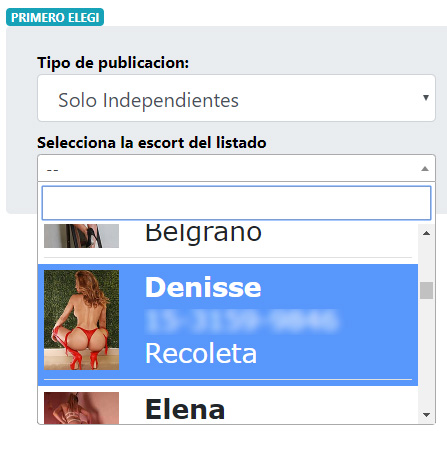
Task: Click the scrollbar down arrow in list
Action: tap(426, 415)
